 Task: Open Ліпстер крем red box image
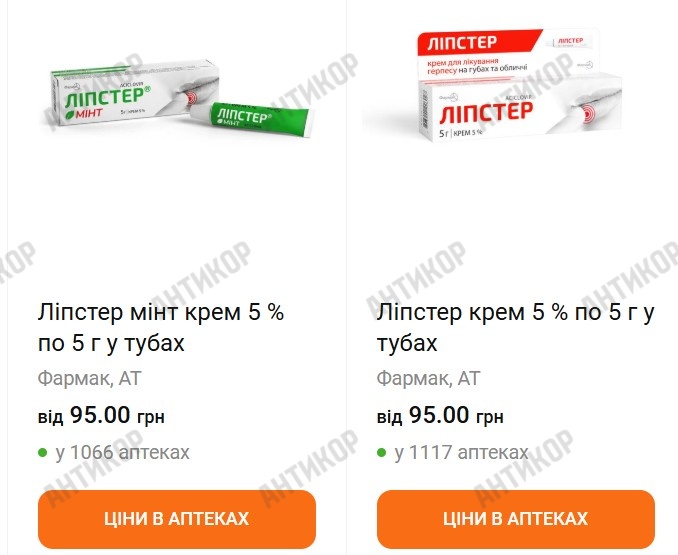513,86
